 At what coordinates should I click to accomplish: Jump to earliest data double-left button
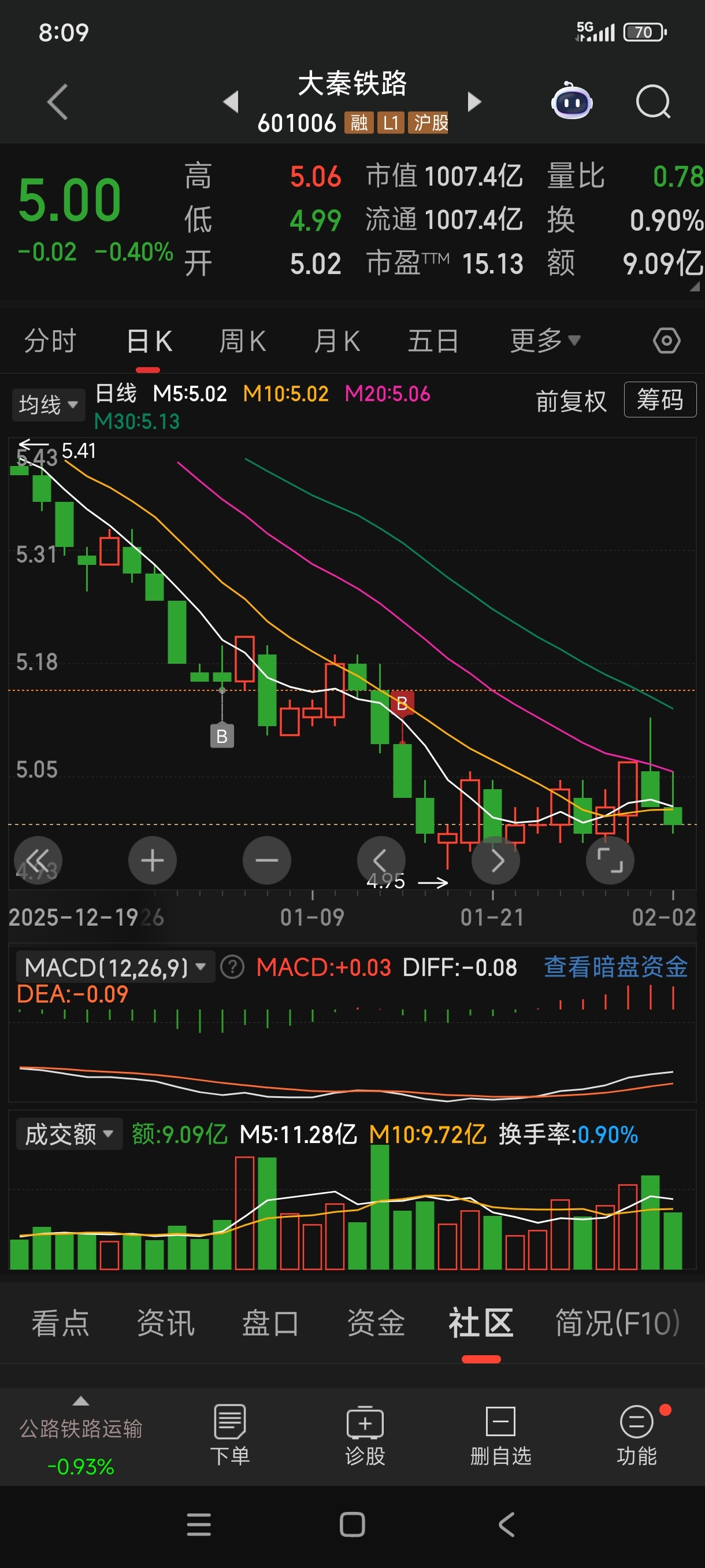[38, 860]
